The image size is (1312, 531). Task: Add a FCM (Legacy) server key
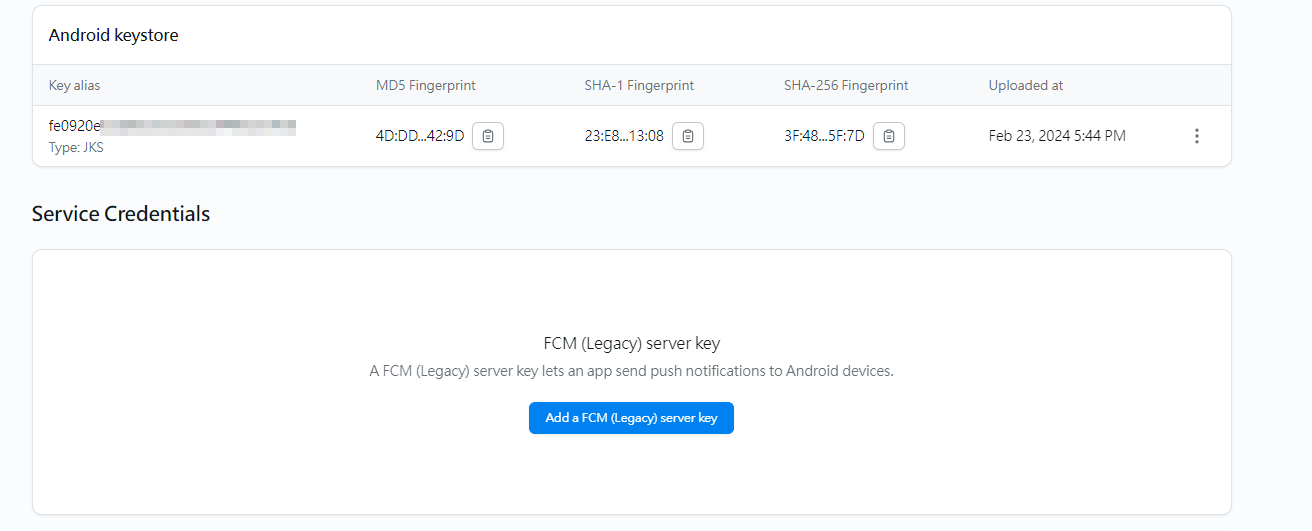[631, 418]
